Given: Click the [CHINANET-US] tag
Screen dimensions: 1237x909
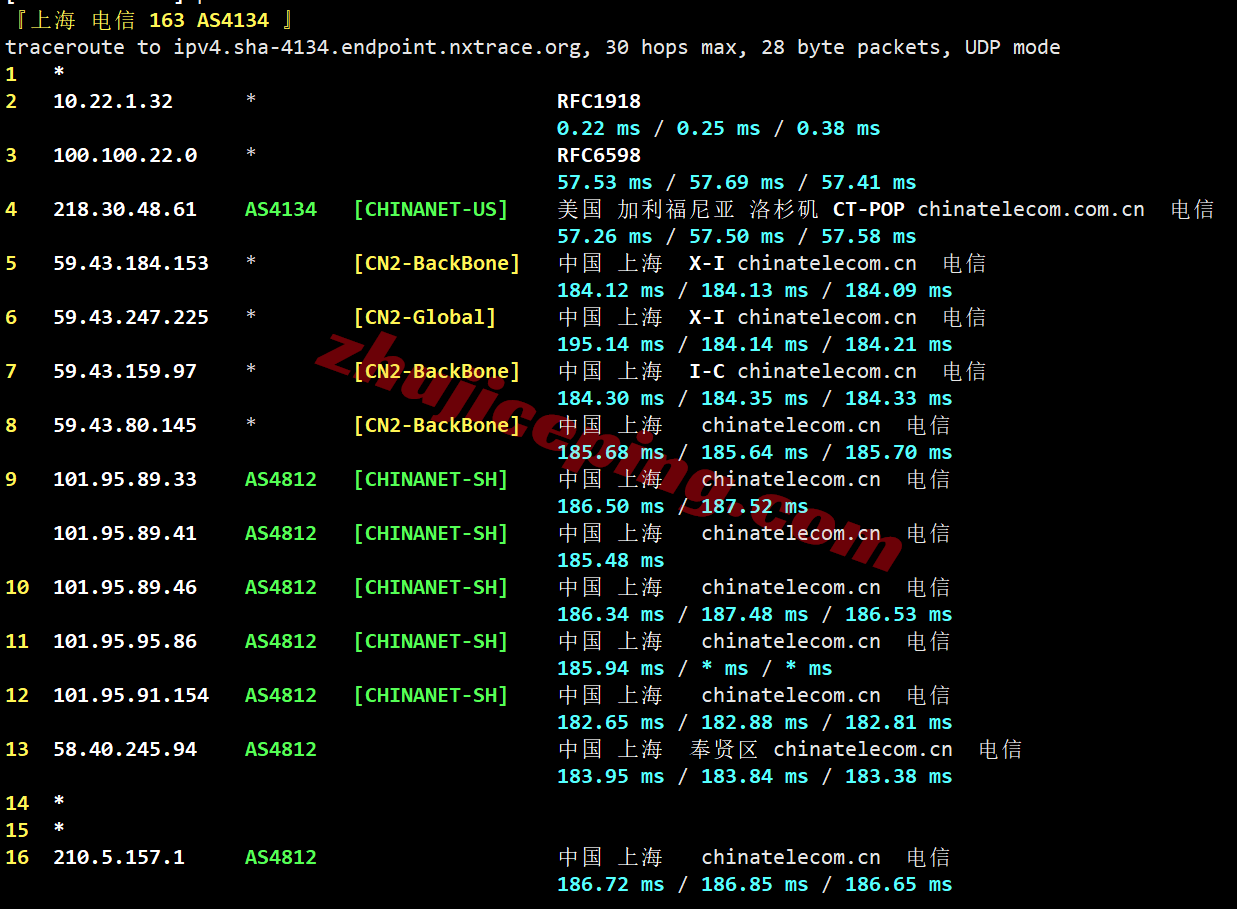Looking at the screenshot, I should [431, 209].
